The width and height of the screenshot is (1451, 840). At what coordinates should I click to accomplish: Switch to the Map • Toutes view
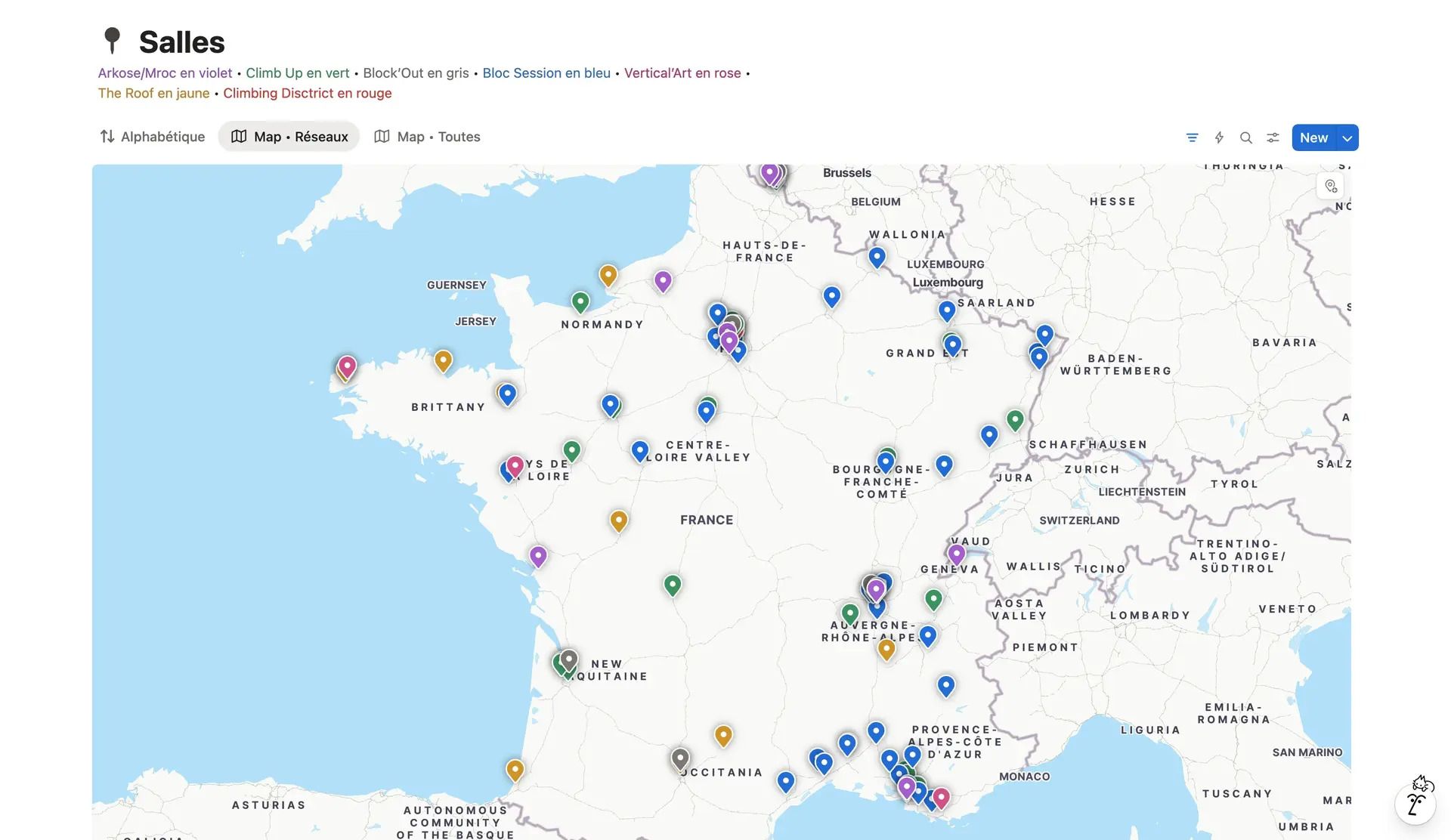click(x=428, y=136)
